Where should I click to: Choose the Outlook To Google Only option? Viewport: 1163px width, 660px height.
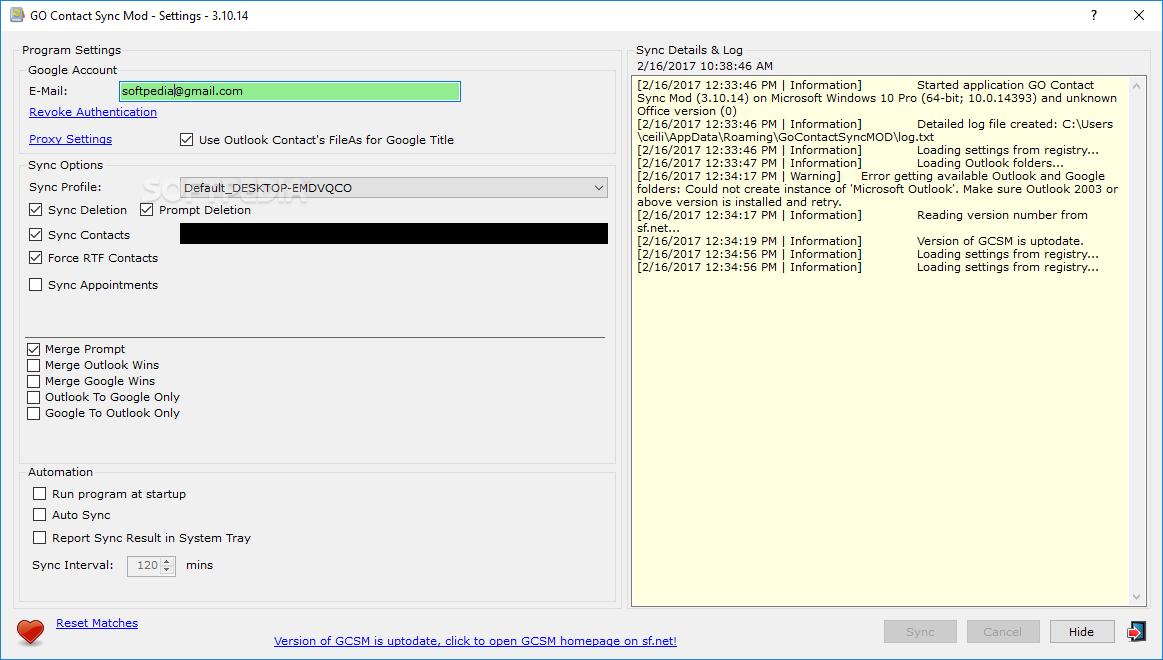pyautogui.click(x=33, y=397)
